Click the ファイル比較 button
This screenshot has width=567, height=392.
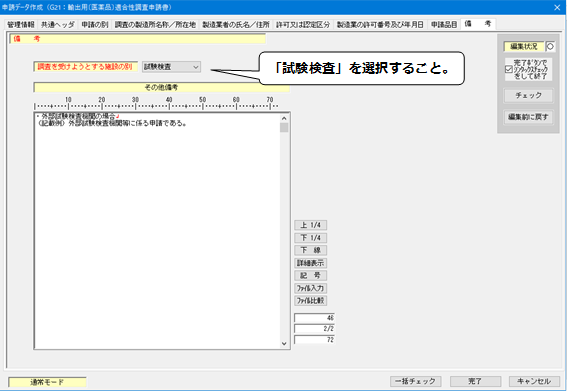(x=311, y=301)
